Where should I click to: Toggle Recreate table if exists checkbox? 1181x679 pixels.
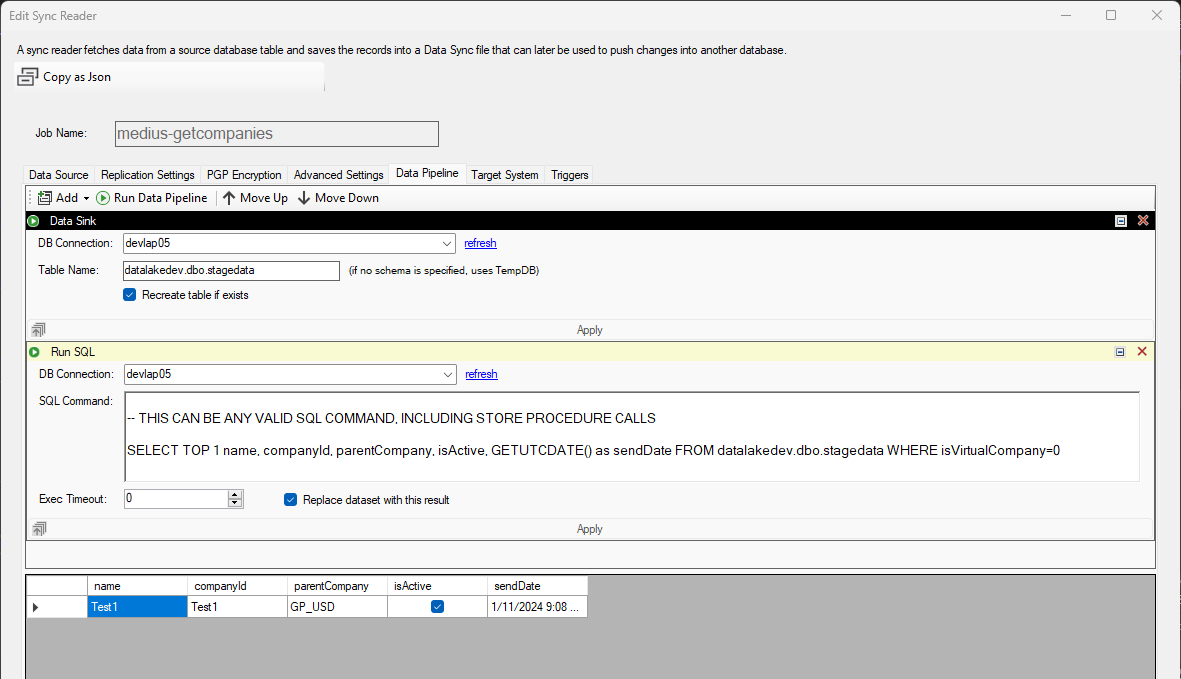129,295
